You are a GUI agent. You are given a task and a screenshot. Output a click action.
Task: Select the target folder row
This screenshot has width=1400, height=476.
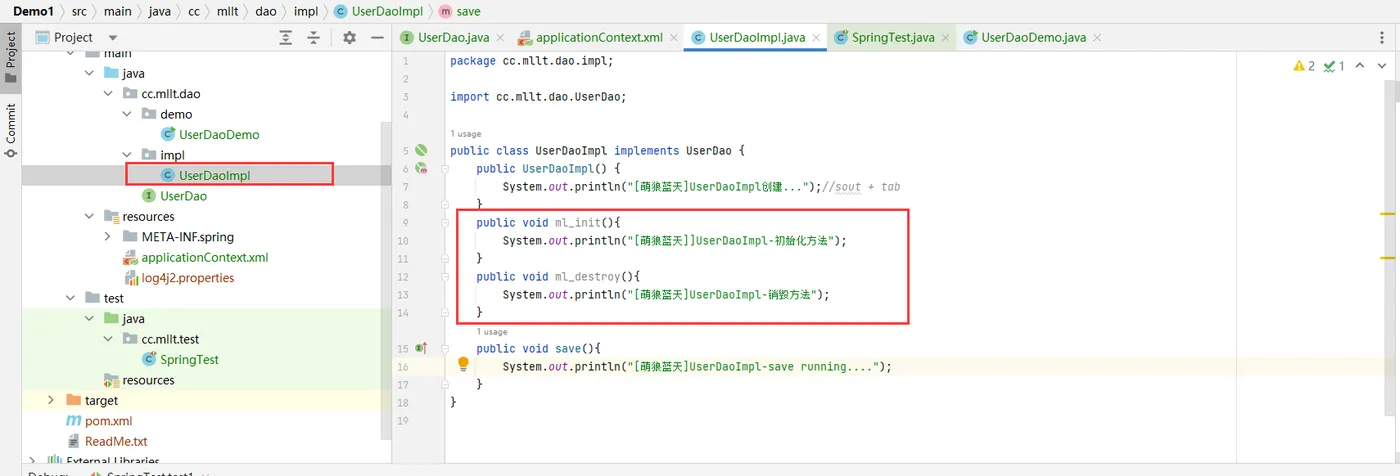(x=206, y=400)
